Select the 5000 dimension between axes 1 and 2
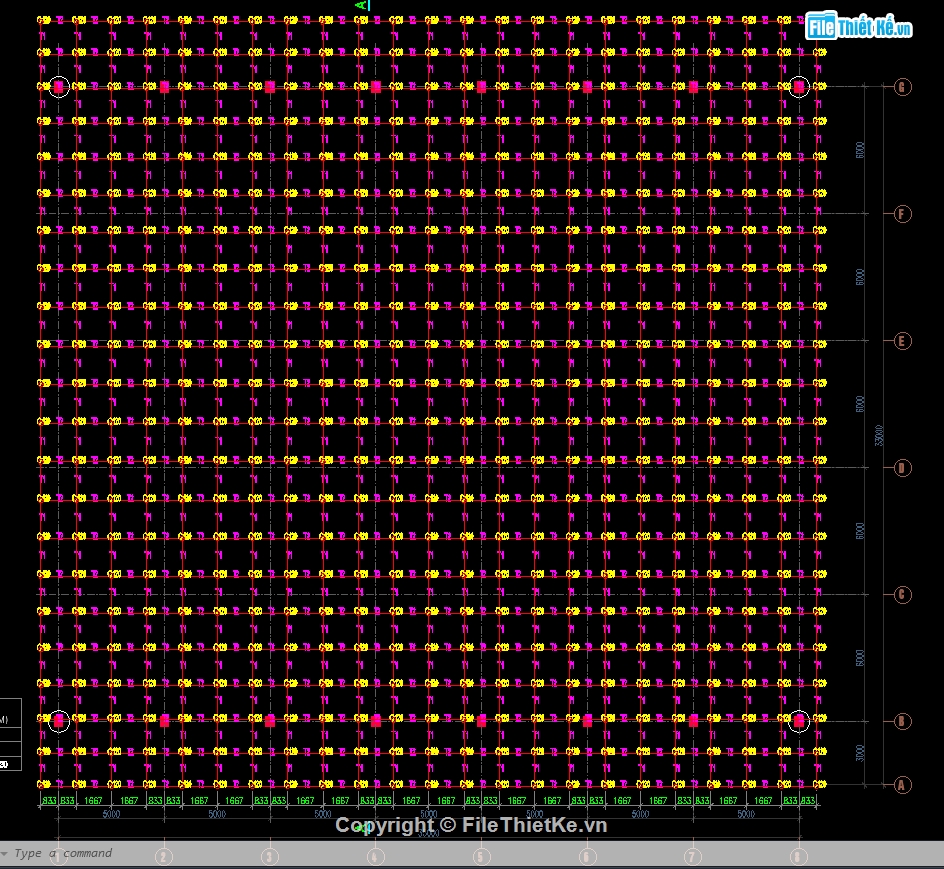Image resolution: width=944 pixels, height=869 pixels. pos(111,814)
